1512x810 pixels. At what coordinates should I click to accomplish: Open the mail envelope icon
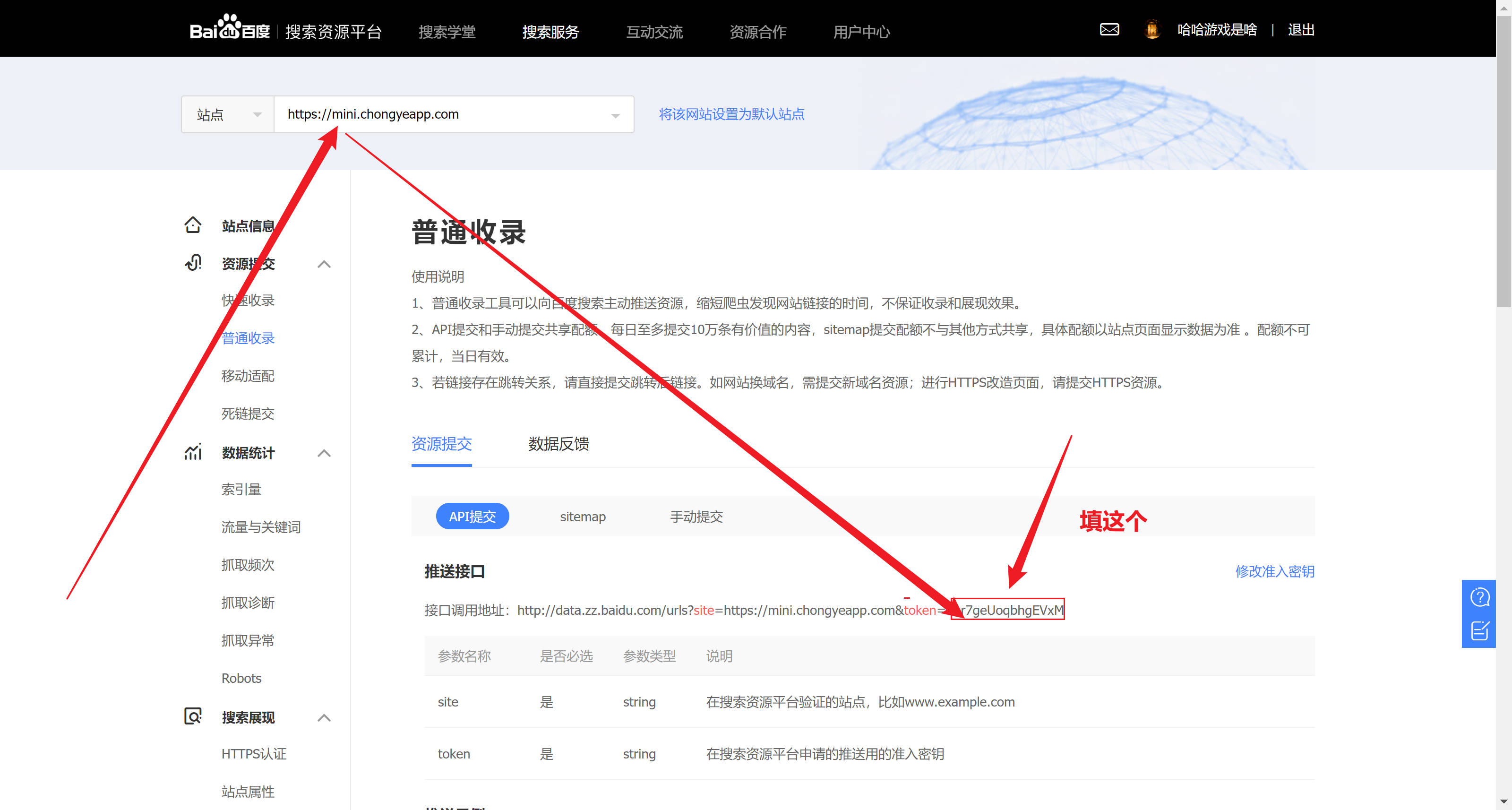[1109, 29]
